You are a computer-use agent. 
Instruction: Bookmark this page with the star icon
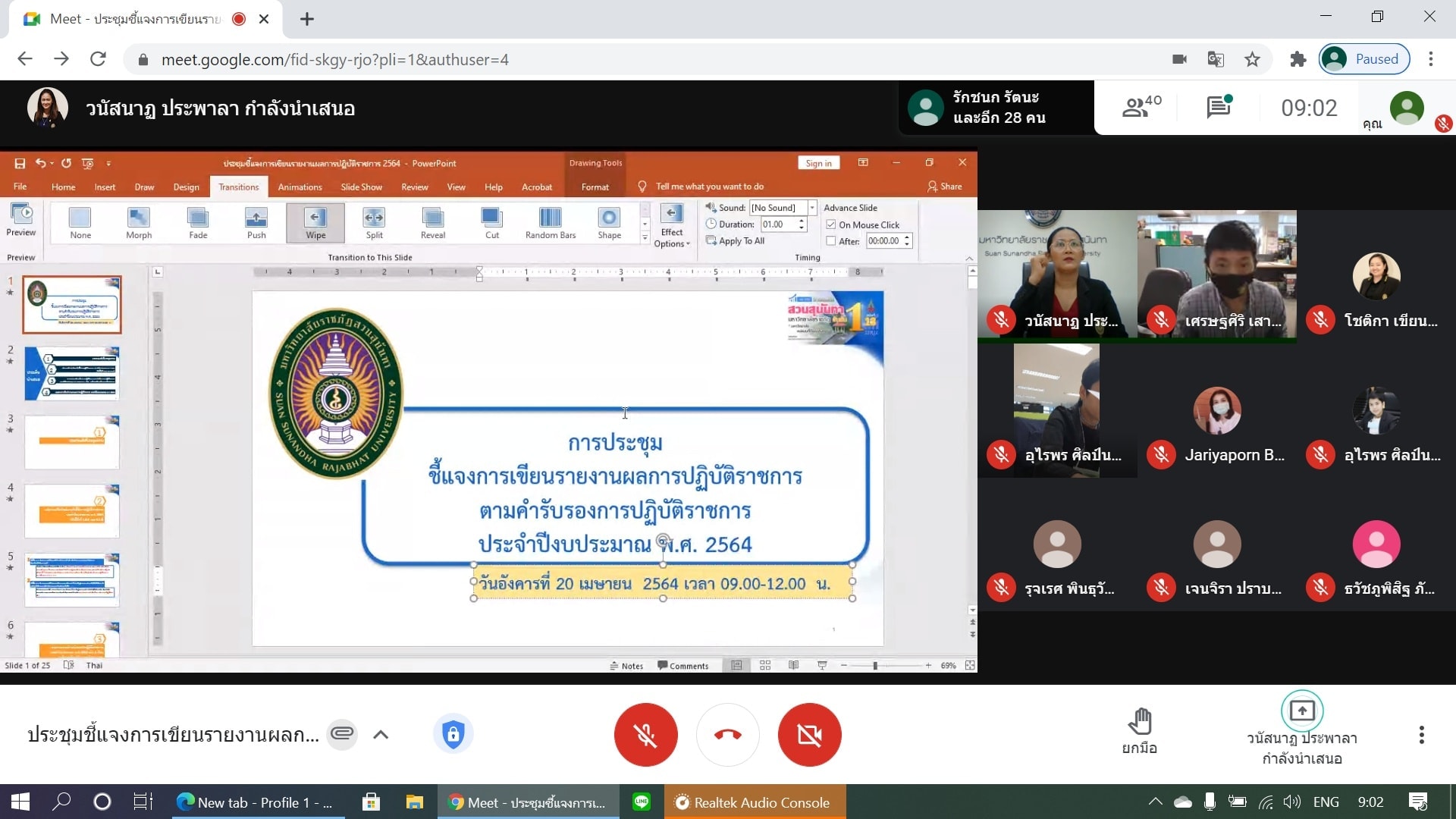point(1252,59)
